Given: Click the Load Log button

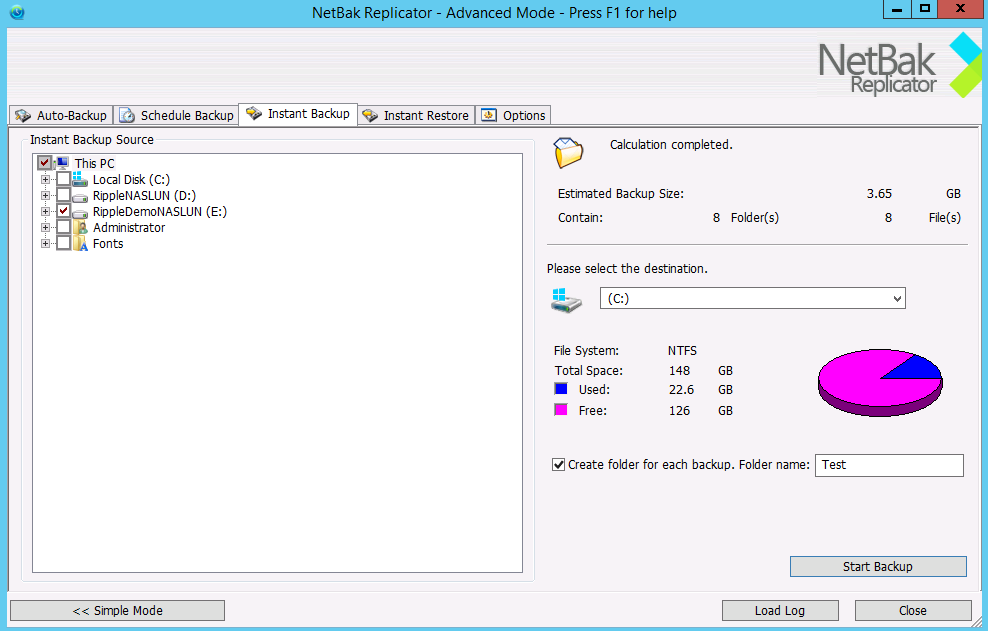Looking at the screenshot, I should [779, 610].
